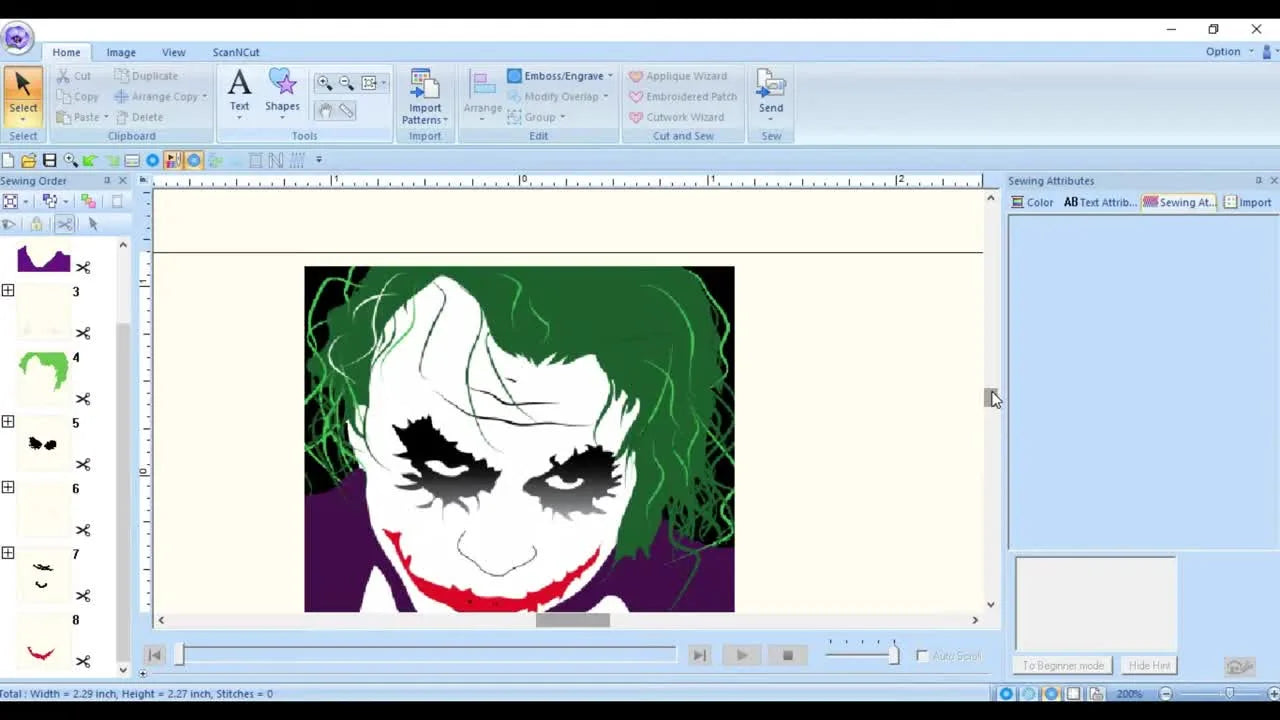Toggle the lock icon in Sewing Order panel
Viewport: 1280px width, 720px height.
pos(37,224)
